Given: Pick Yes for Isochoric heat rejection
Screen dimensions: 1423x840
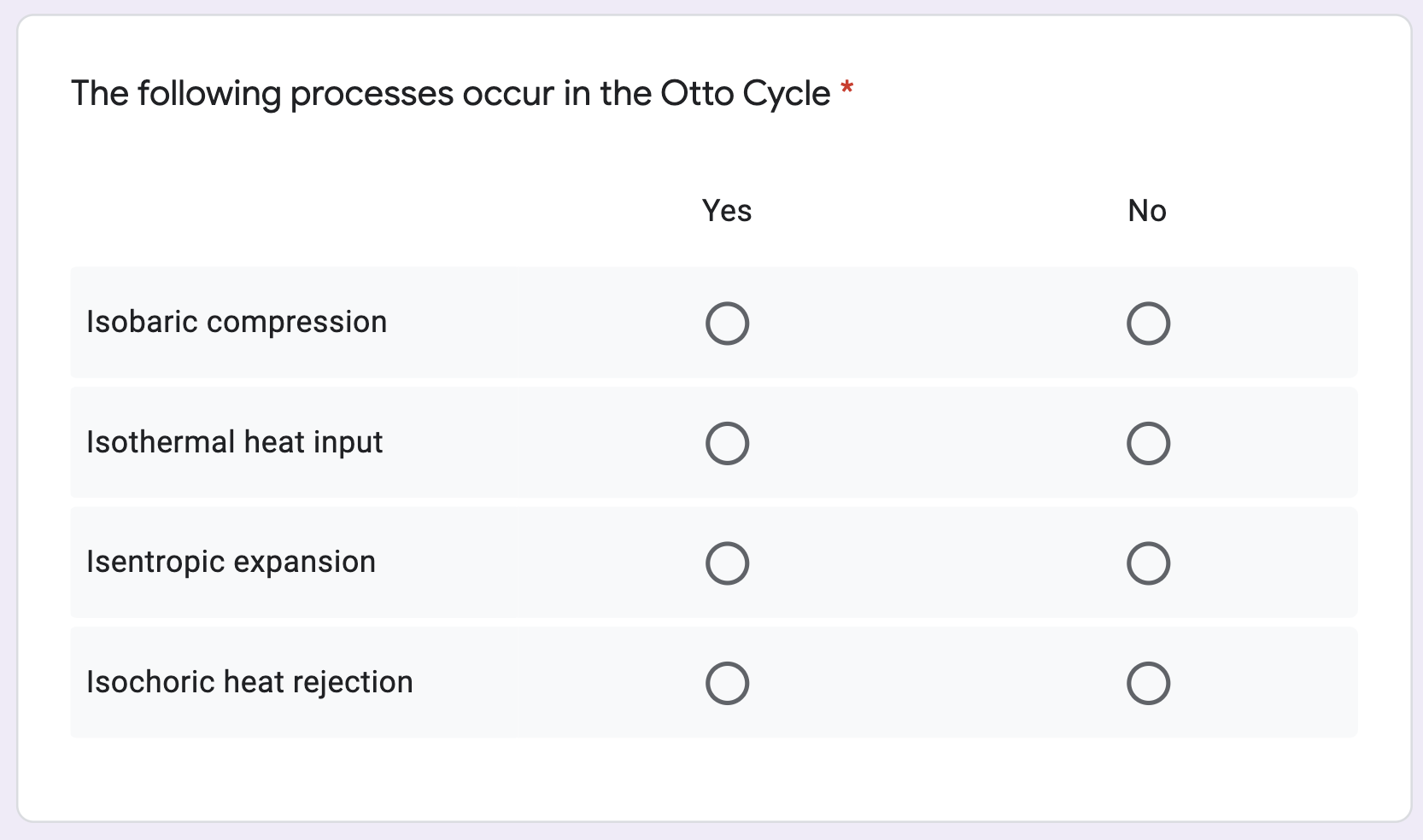Looking at the screenshot, I should 727,684.
